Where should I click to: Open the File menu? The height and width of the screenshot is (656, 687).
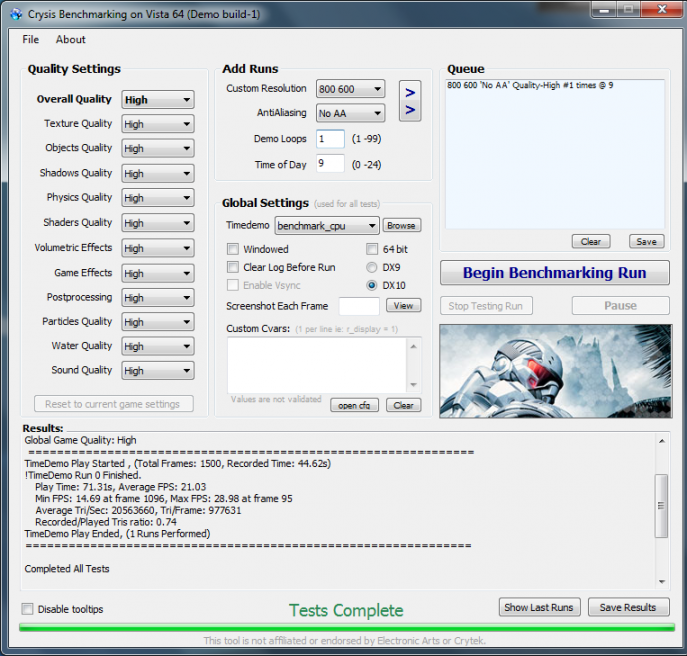coord(31,39)
